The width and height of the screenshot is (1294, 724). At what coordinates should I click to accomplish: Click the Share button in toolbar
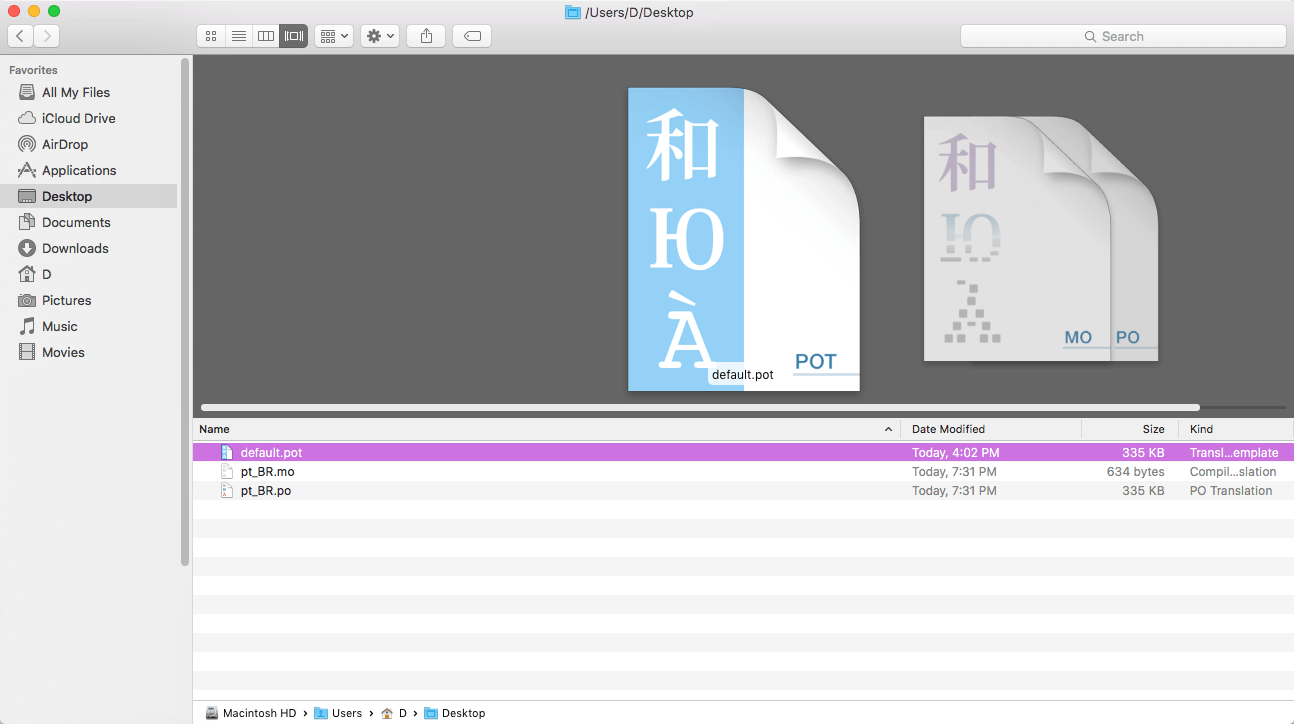pyautogui.click(x=426, y=36)
